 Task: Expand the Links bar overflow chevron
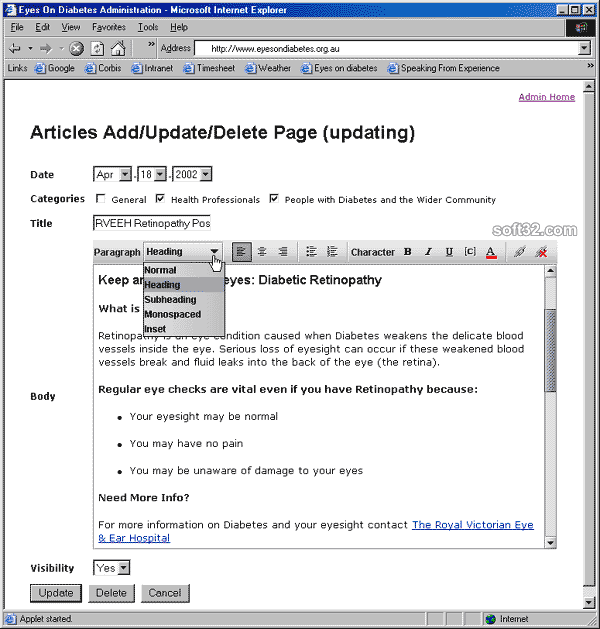tap(590, 65)
